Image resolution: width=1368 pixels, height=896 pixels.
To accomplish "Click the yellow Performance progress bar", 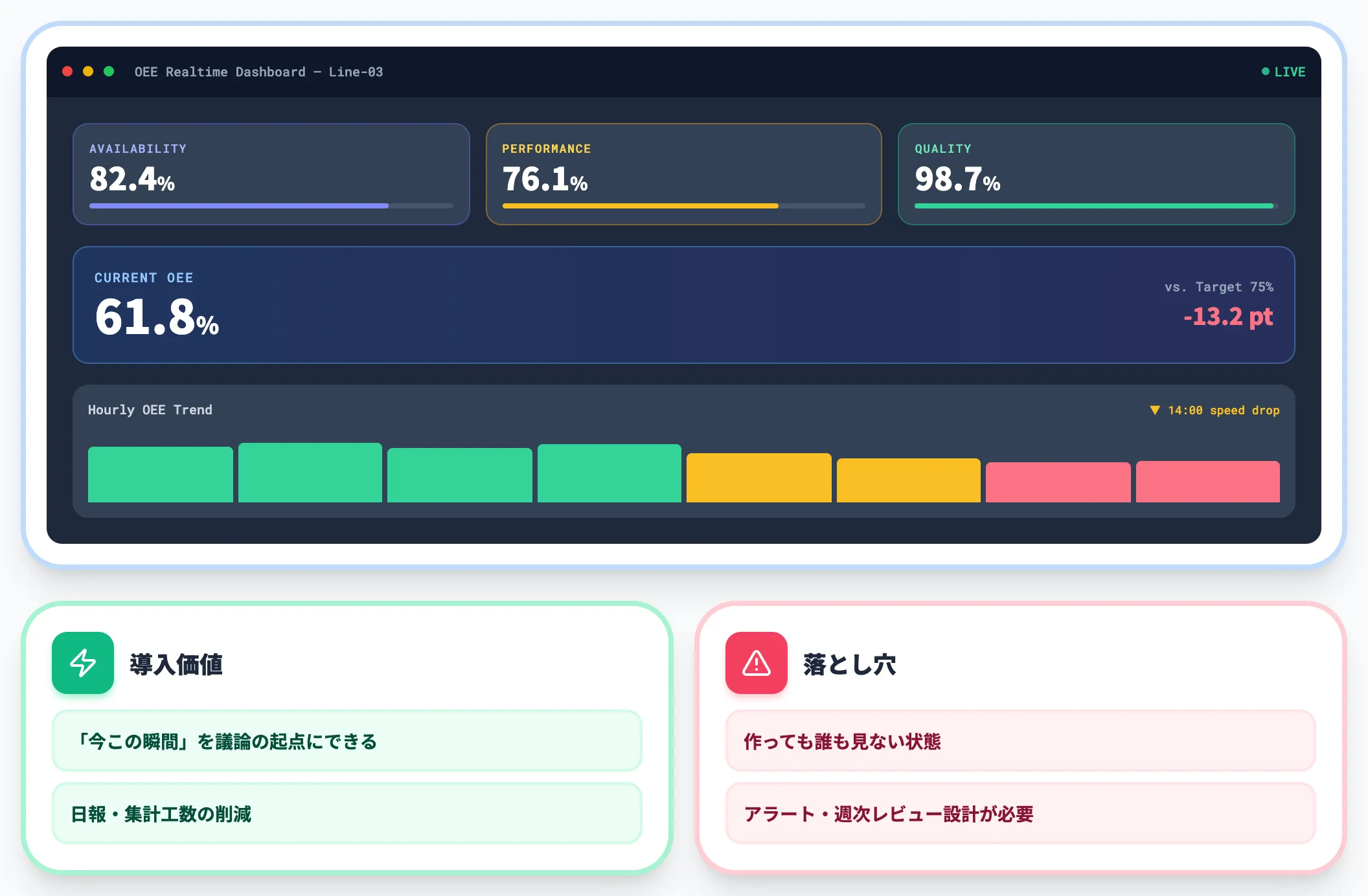I will point(684,206).
